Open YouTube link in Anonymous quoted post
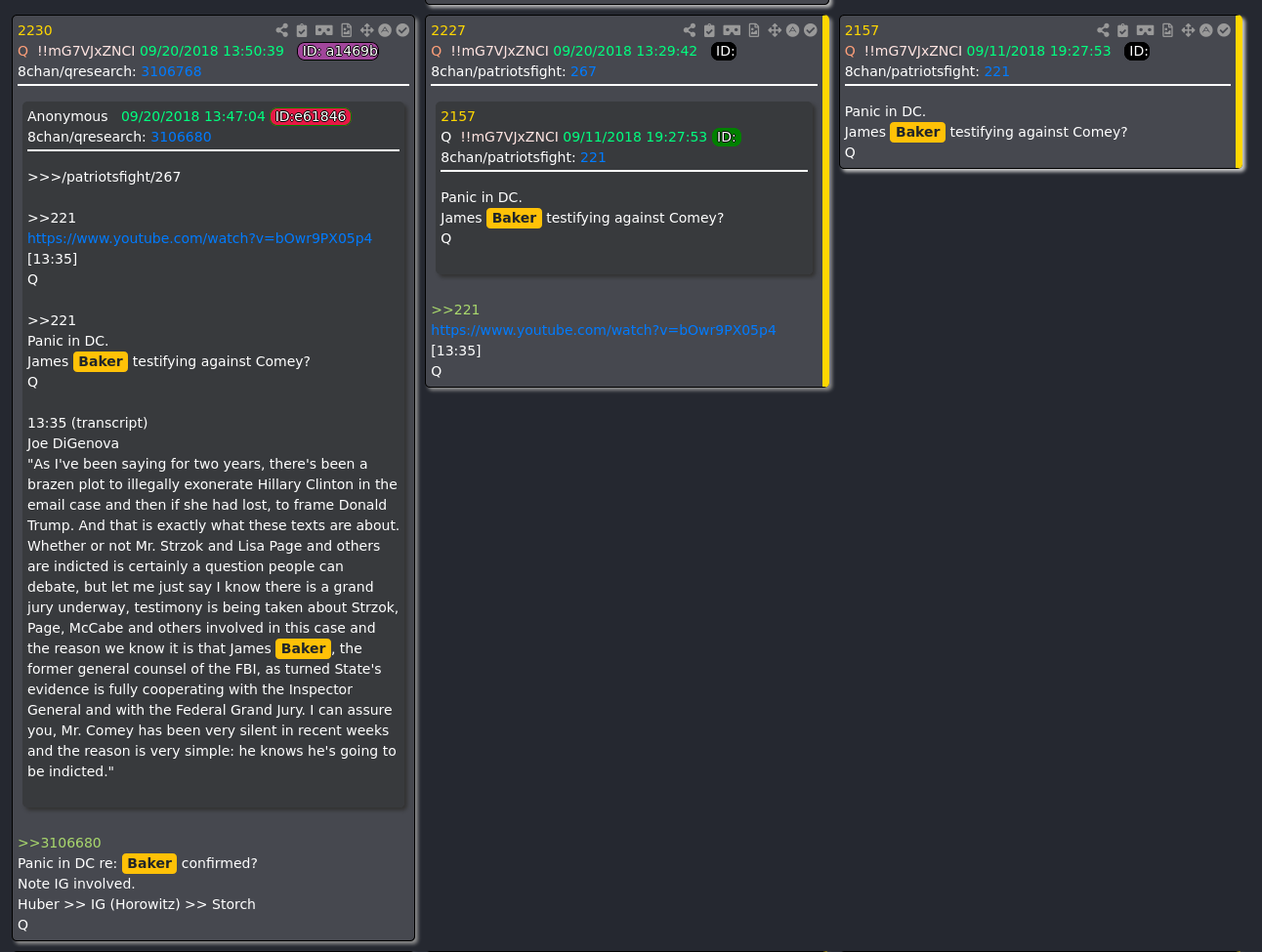This screenshot has height=952, width=1262. point(199,238)
